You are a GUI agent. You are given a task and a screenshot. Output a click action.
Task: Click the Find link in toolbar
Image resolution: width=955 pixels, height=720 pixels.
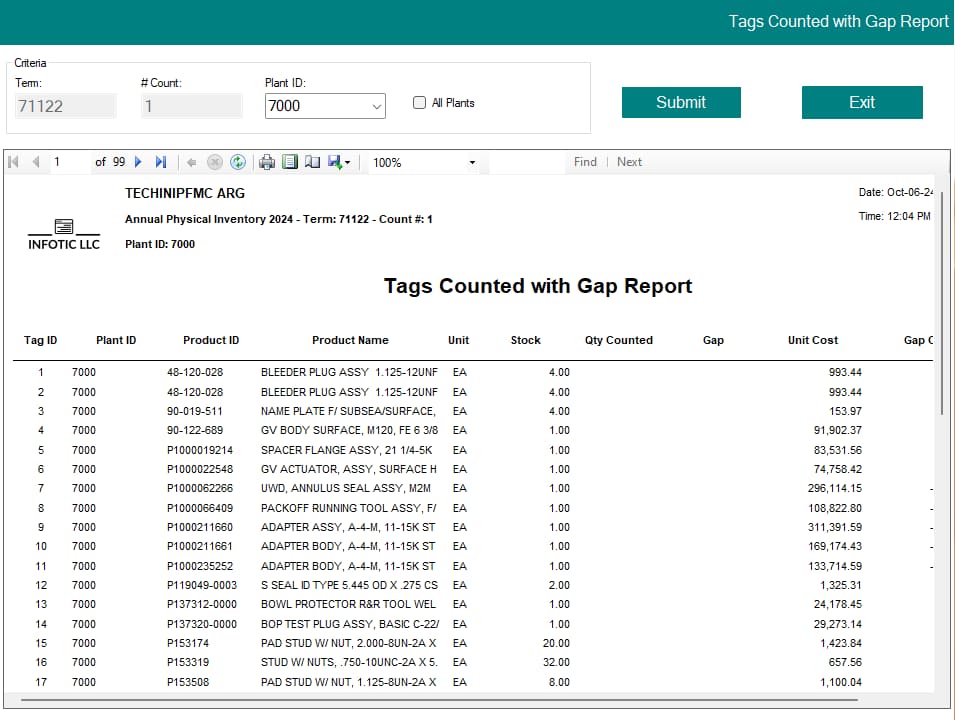(585, 162)
